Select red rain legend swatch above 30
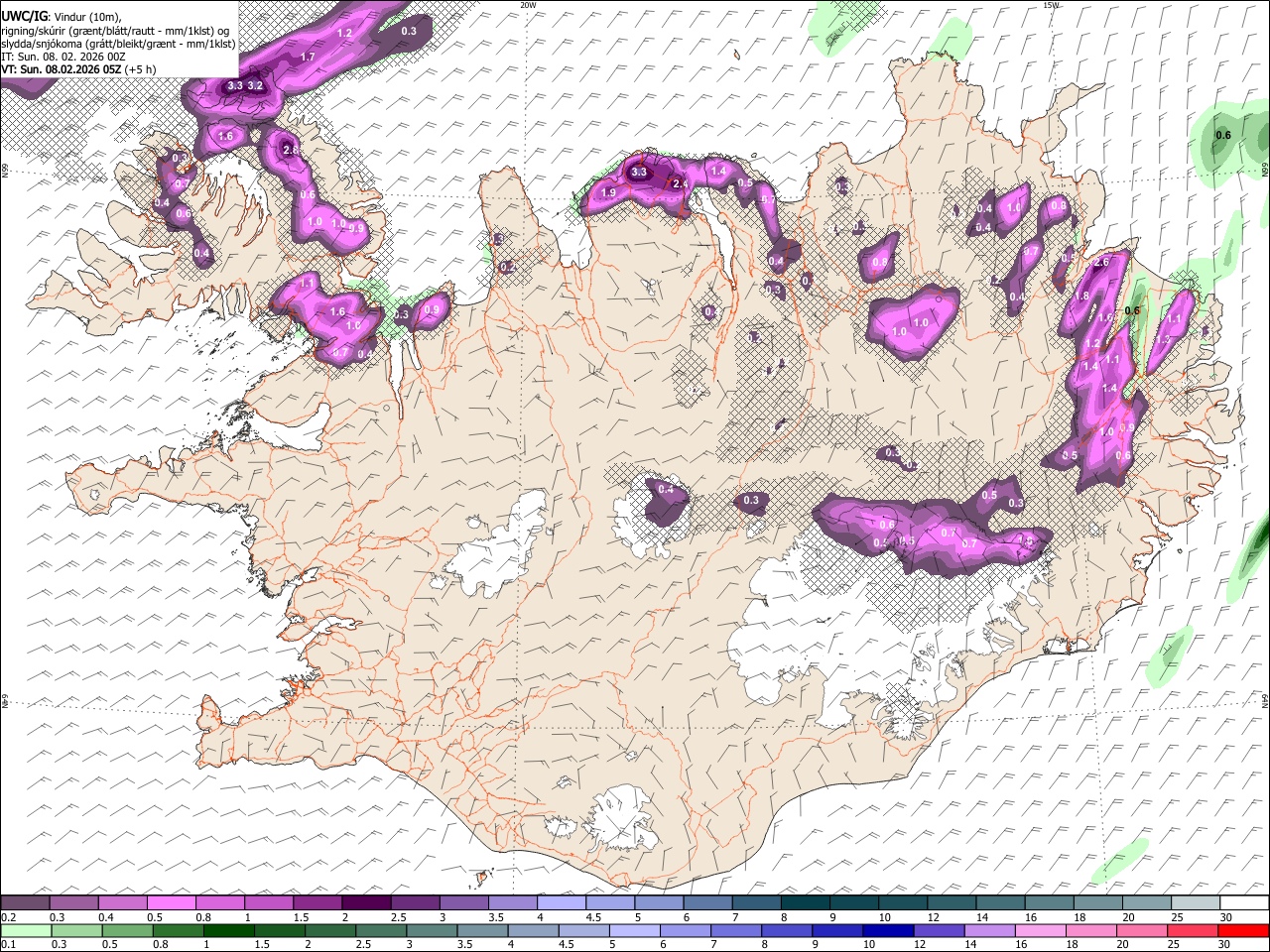The image size is (1270, 952). point(1244,930)
